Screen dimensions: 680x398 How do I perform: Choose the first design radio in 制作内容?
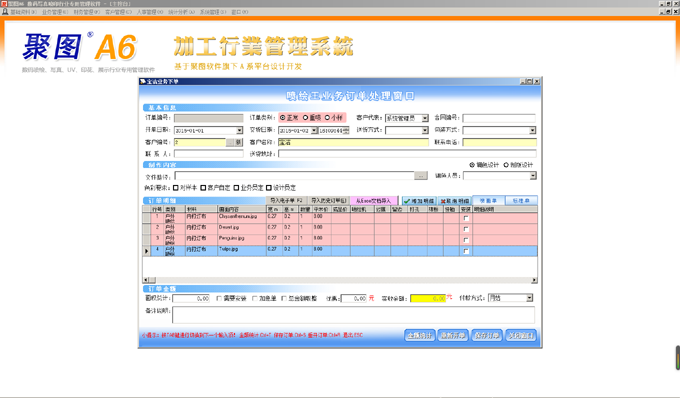click(x=472, y=165)
